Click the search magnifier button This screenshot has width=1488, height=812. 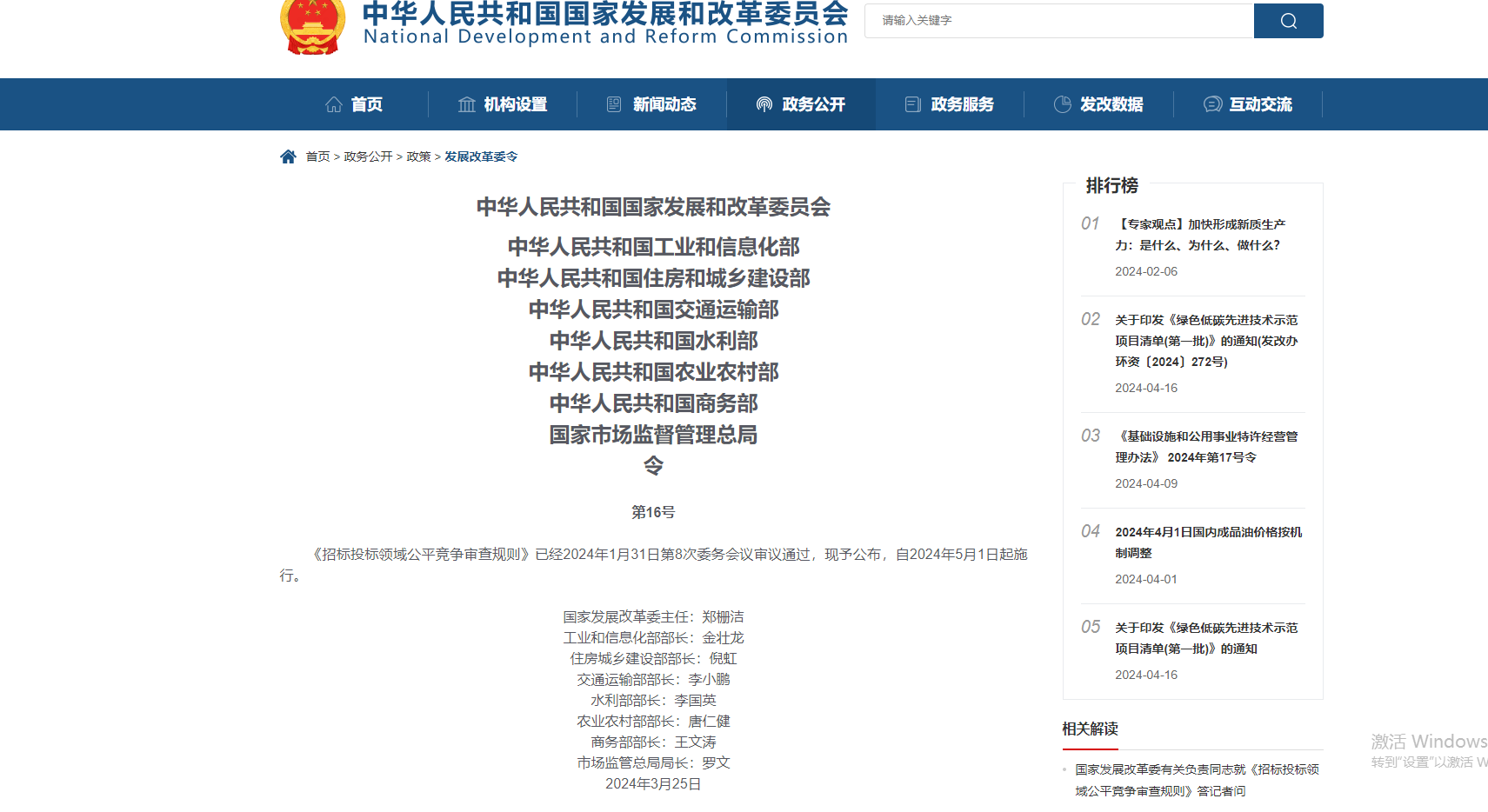tap(1288, 21)
